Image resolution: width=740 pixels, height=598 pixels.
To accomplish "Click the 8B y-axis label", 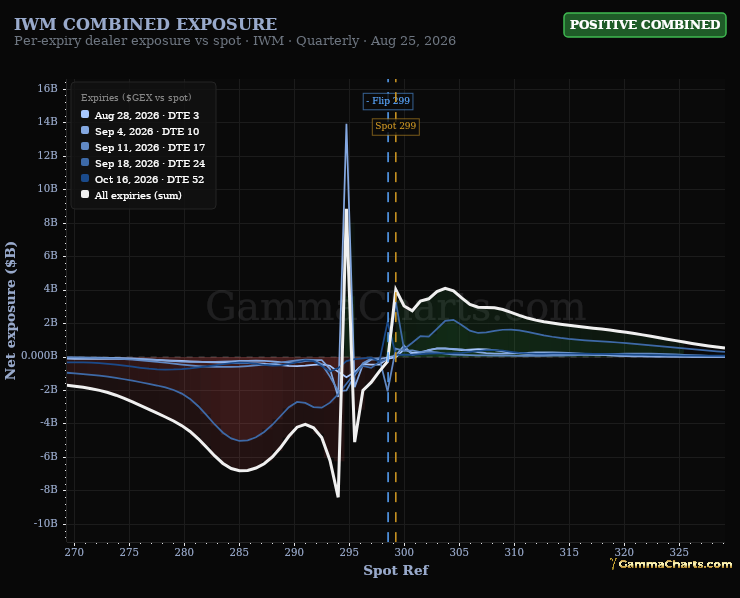I will (50, 222).
